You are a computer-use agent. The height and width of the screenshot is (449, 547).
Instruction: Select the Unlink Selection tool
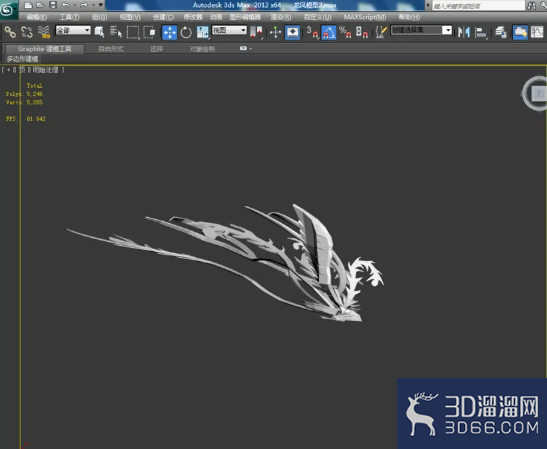tap(27, 32)
